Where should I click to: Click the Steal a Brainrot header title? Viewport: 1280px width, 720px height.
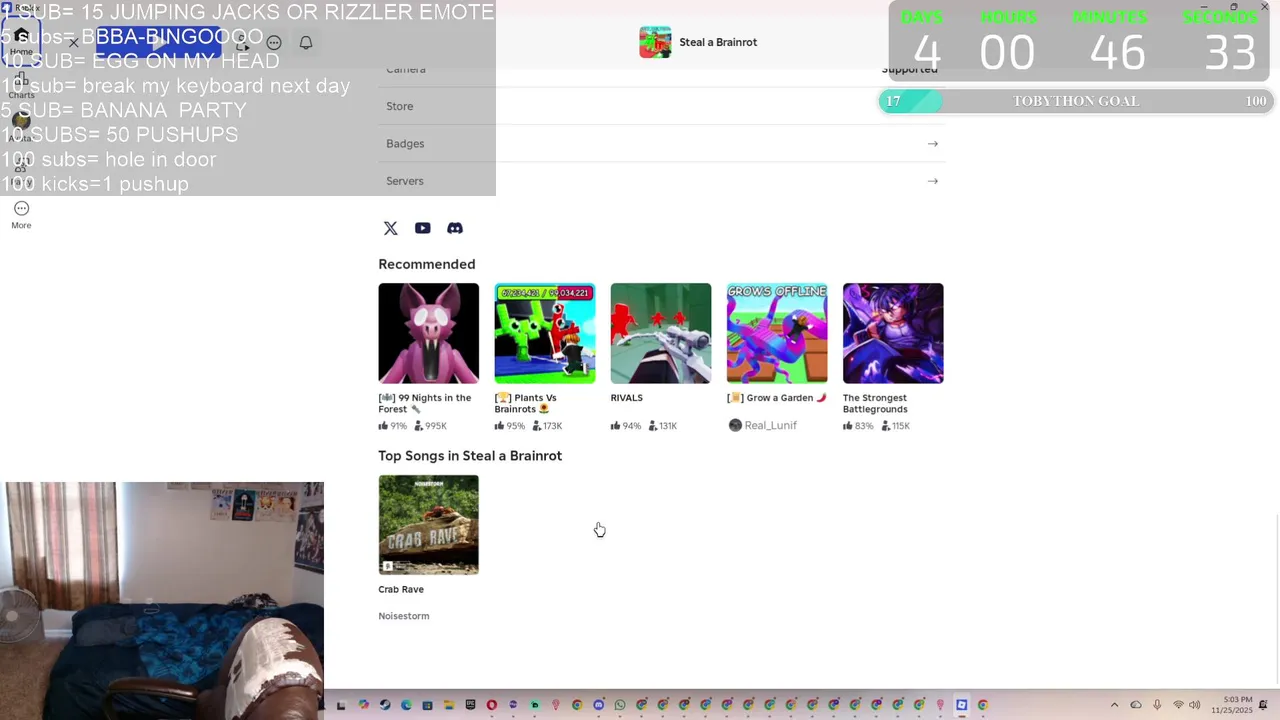pyautogui.click(x=718, y=42)
